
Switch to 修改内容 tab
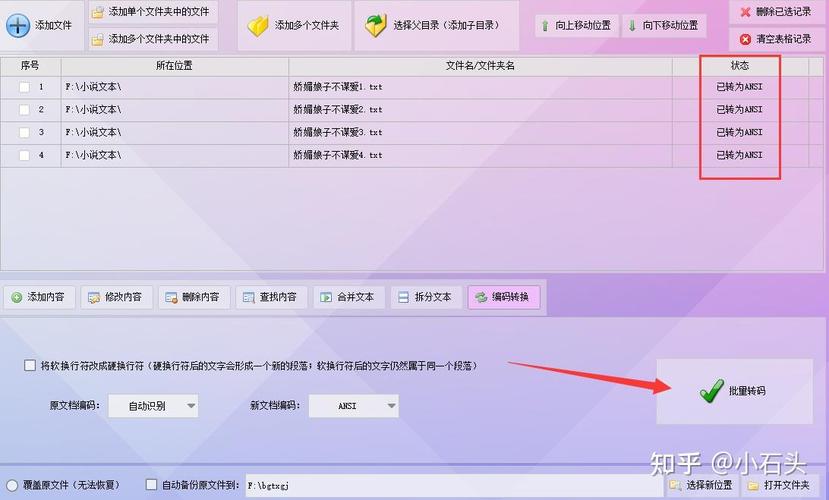point(117,298)
